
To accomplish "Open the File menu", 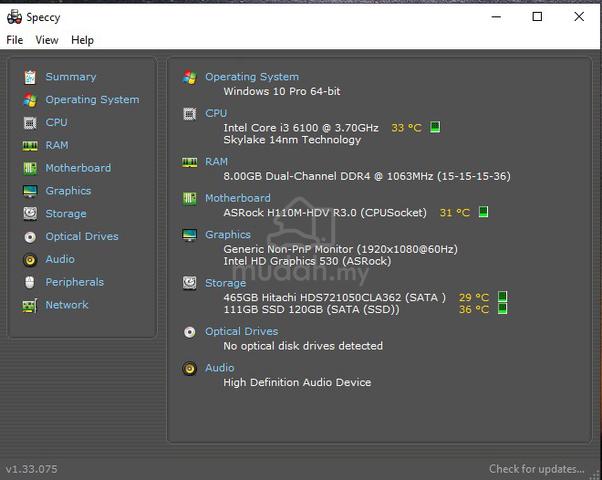I will pyautogui.click(x=15, y=40).
